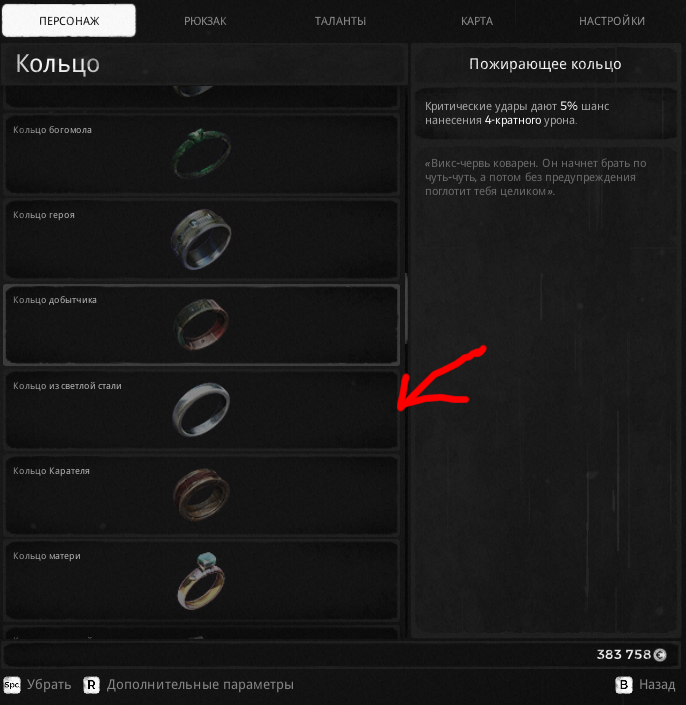This screenshot has width=686, height=705.
Task: Click the Spc key icon for Убрать
Action: pyautogui.click(x=12, y=685)
